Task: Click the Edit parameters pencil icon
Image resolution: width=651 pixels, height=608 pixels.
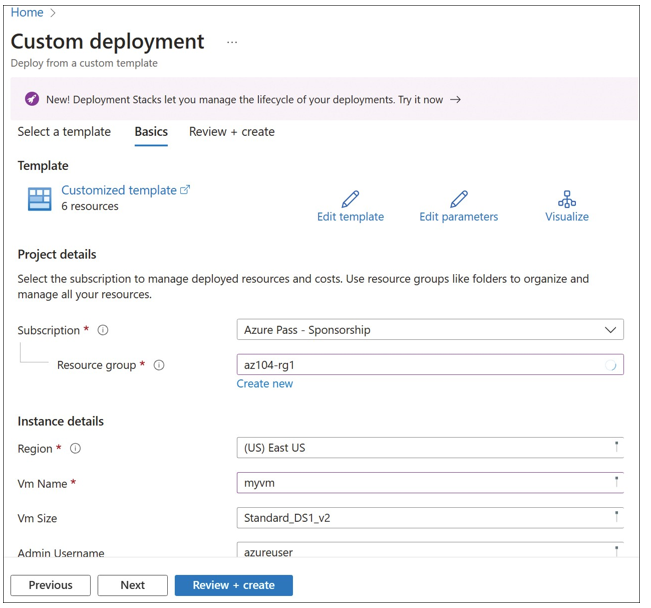Action: (459, 199)
